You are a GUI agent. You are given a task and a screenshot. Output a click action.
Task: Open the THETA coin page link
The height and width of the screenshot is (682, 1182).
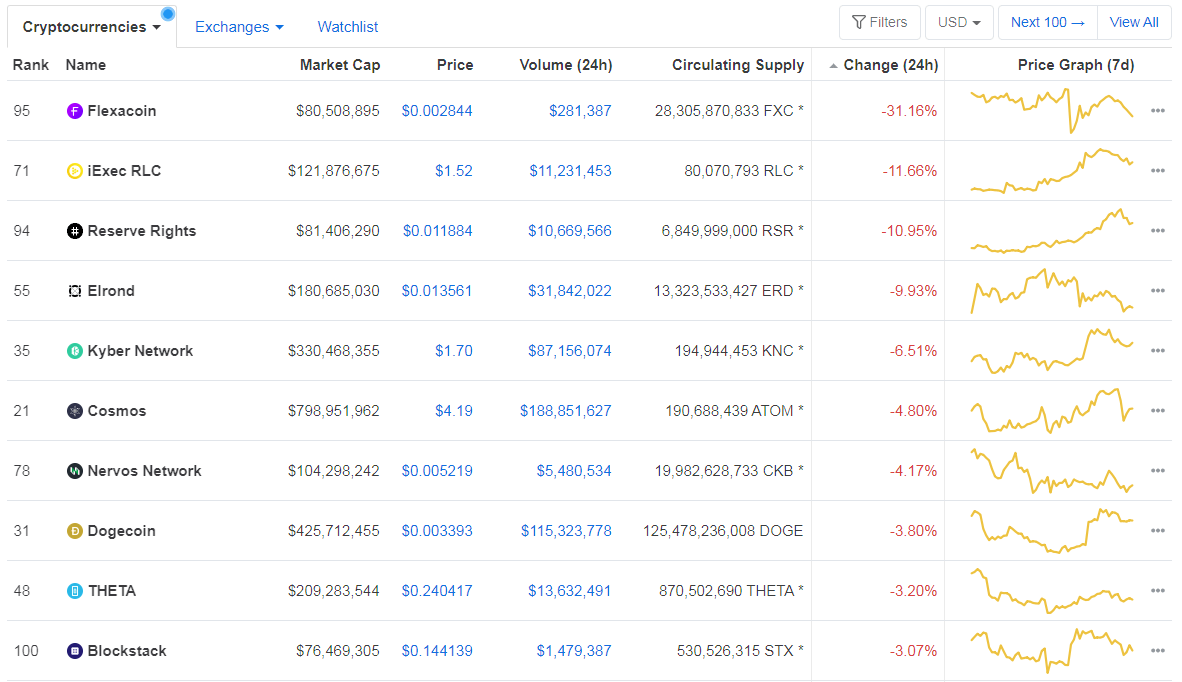112,591
